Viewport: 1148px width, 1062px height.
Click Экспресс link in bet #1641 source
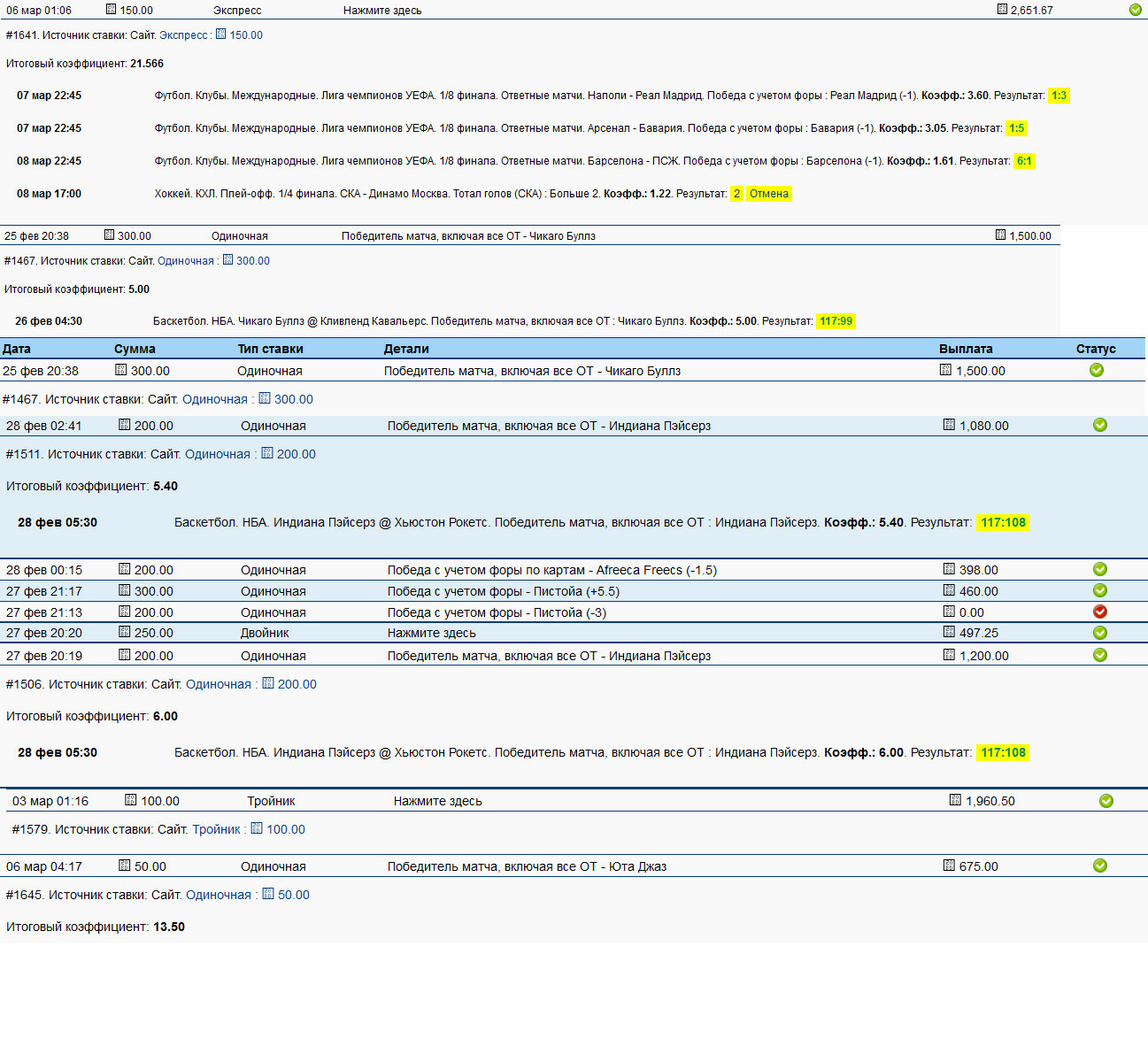click(x=183, y=35)
